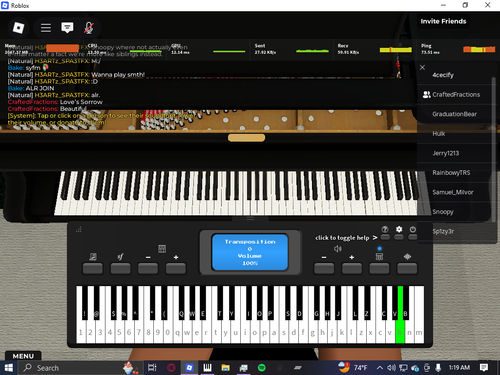Click Bake's ALR JOIN chat message

(x=31, y=88)
